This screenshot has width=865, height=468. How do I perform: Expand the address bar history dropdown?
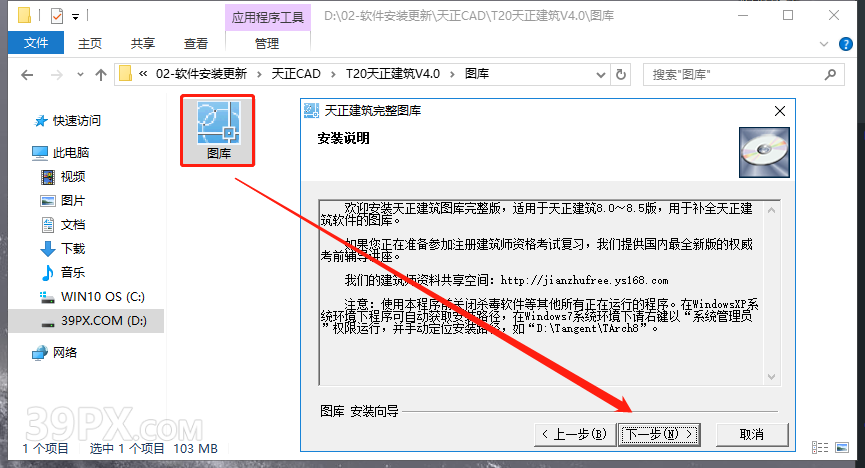tap(601, 75)
